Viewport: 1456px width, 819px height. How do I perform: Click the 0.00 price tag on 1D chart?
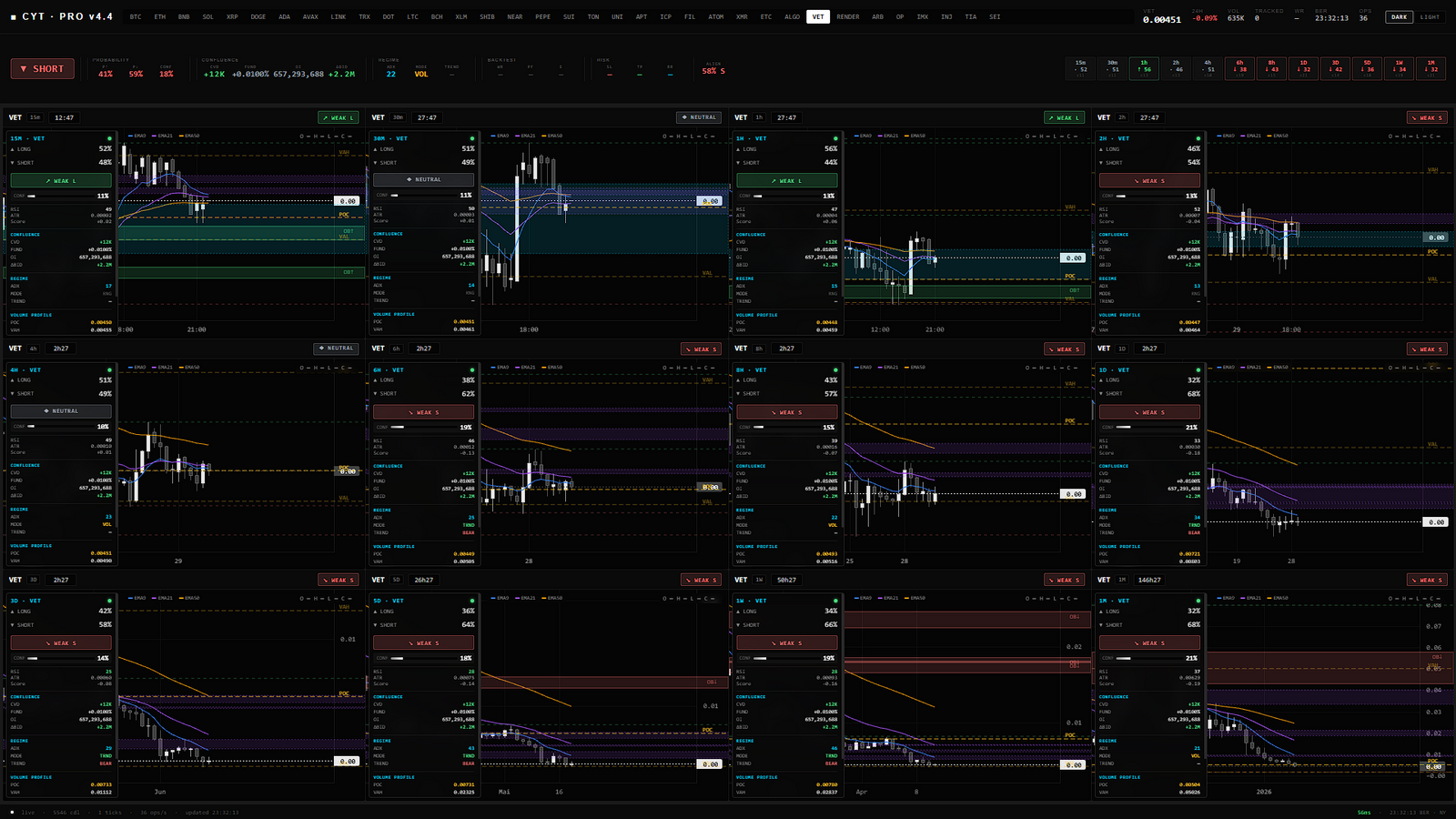click(x=1436, y=522)
